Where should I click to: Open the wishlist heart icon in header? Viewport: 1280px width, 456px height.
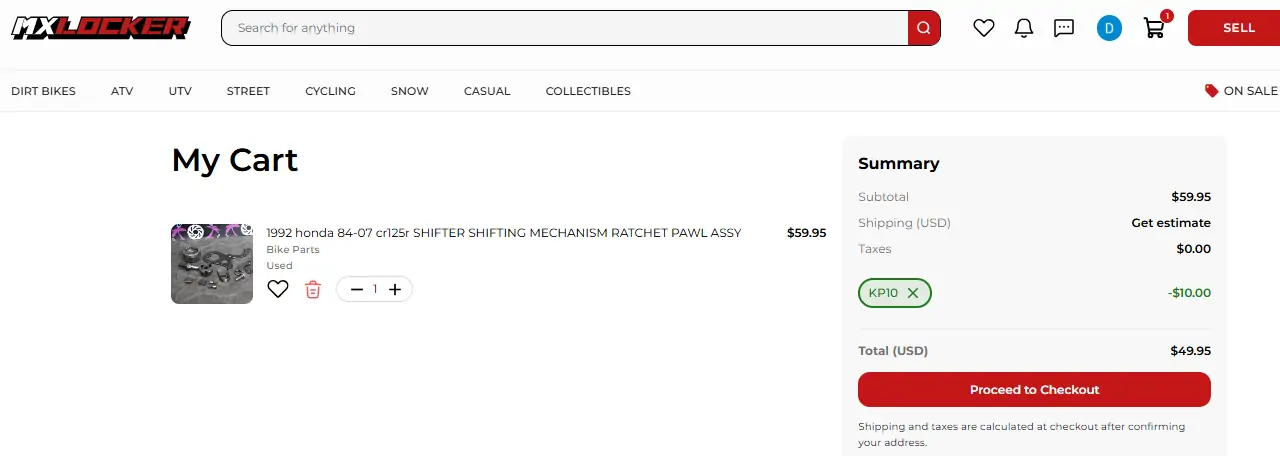coord(984,28)
